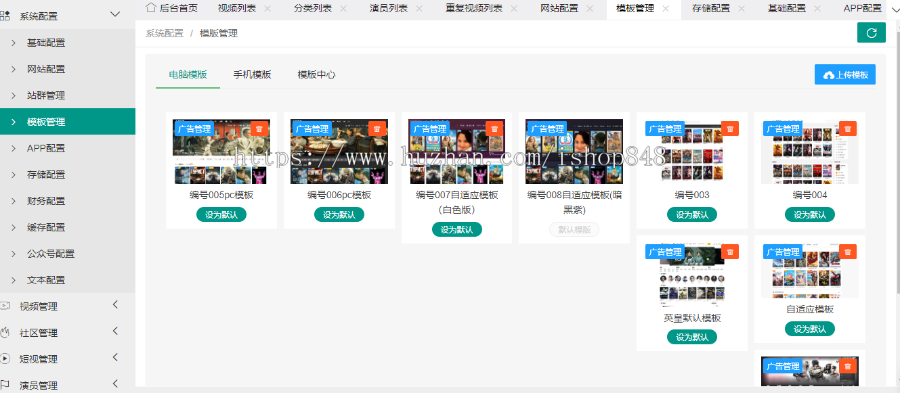
Task: Click the 系统配置 breadcrumb link
Action: point(164,33)
